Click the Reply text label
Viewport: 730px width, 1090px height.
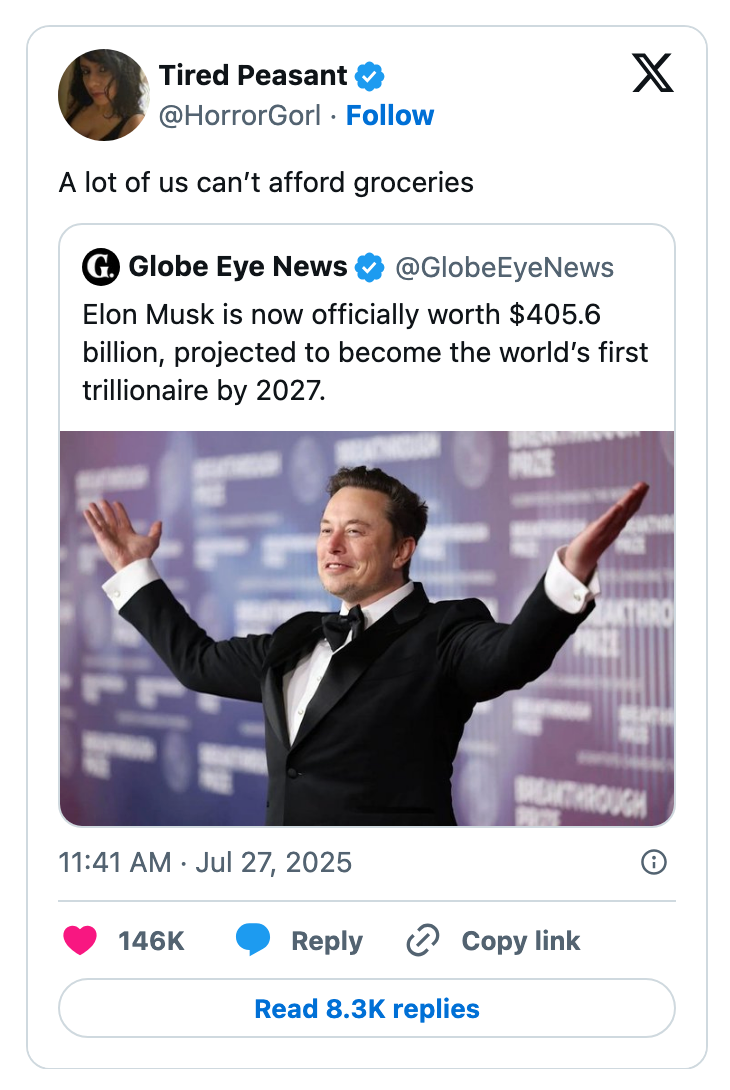coord(326,941)
